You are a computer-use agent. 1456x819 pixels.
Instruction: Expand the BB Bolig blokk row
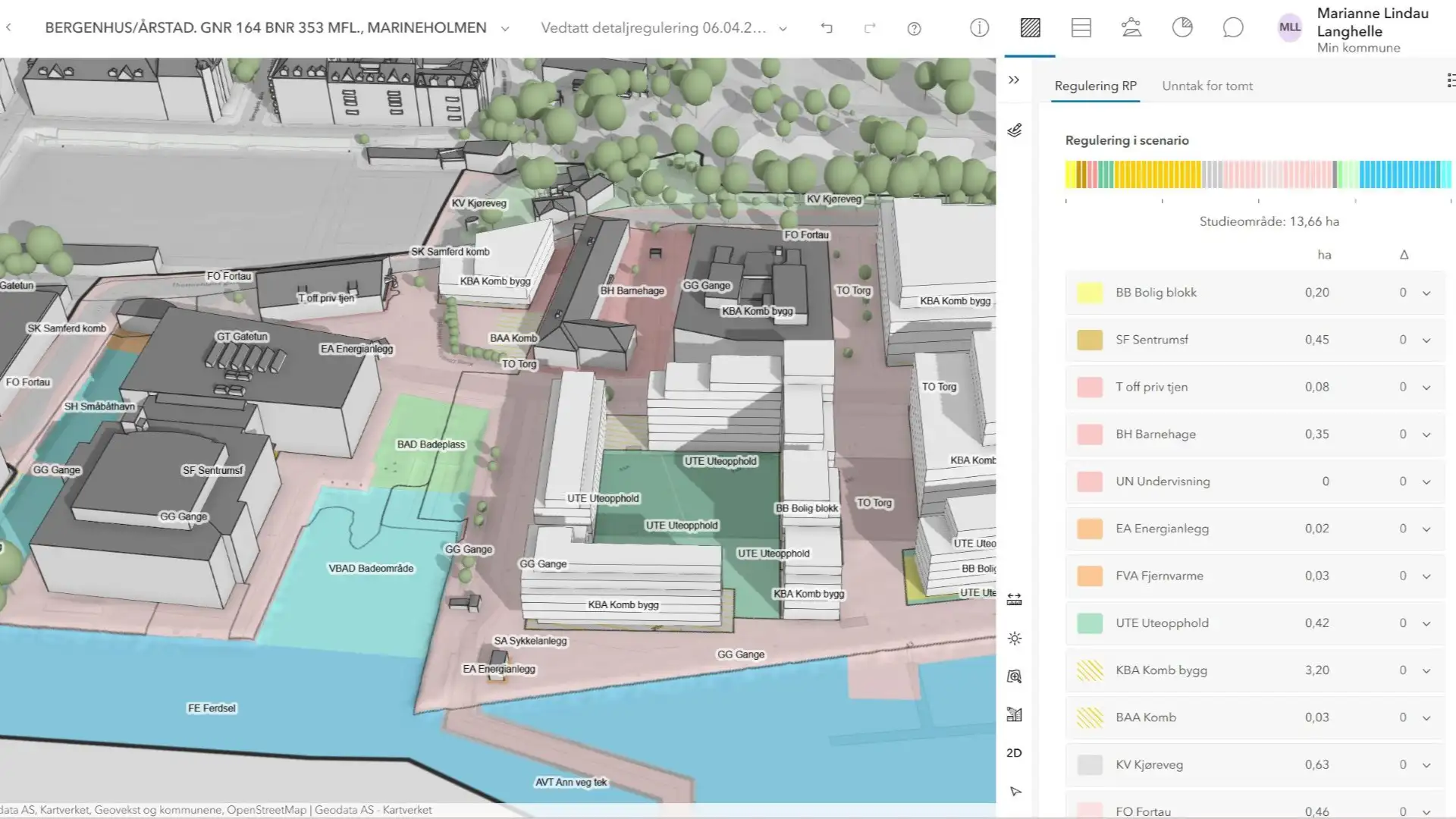[x=1426, y=293]
